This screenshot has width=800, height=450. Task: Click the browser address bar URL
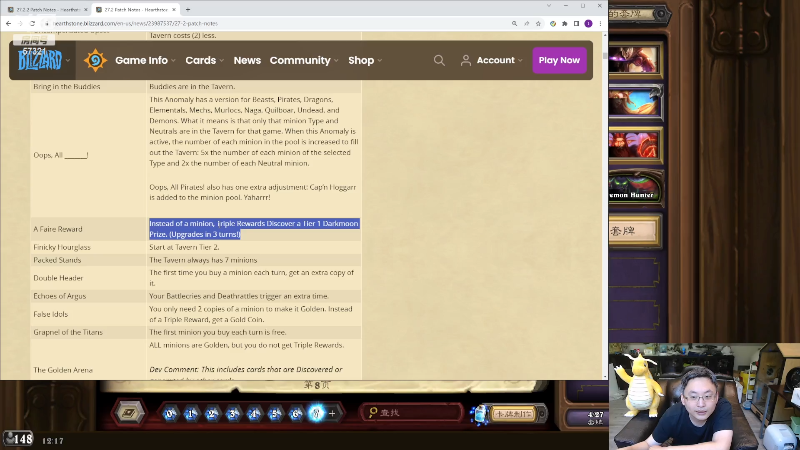[x=135, y=23]
